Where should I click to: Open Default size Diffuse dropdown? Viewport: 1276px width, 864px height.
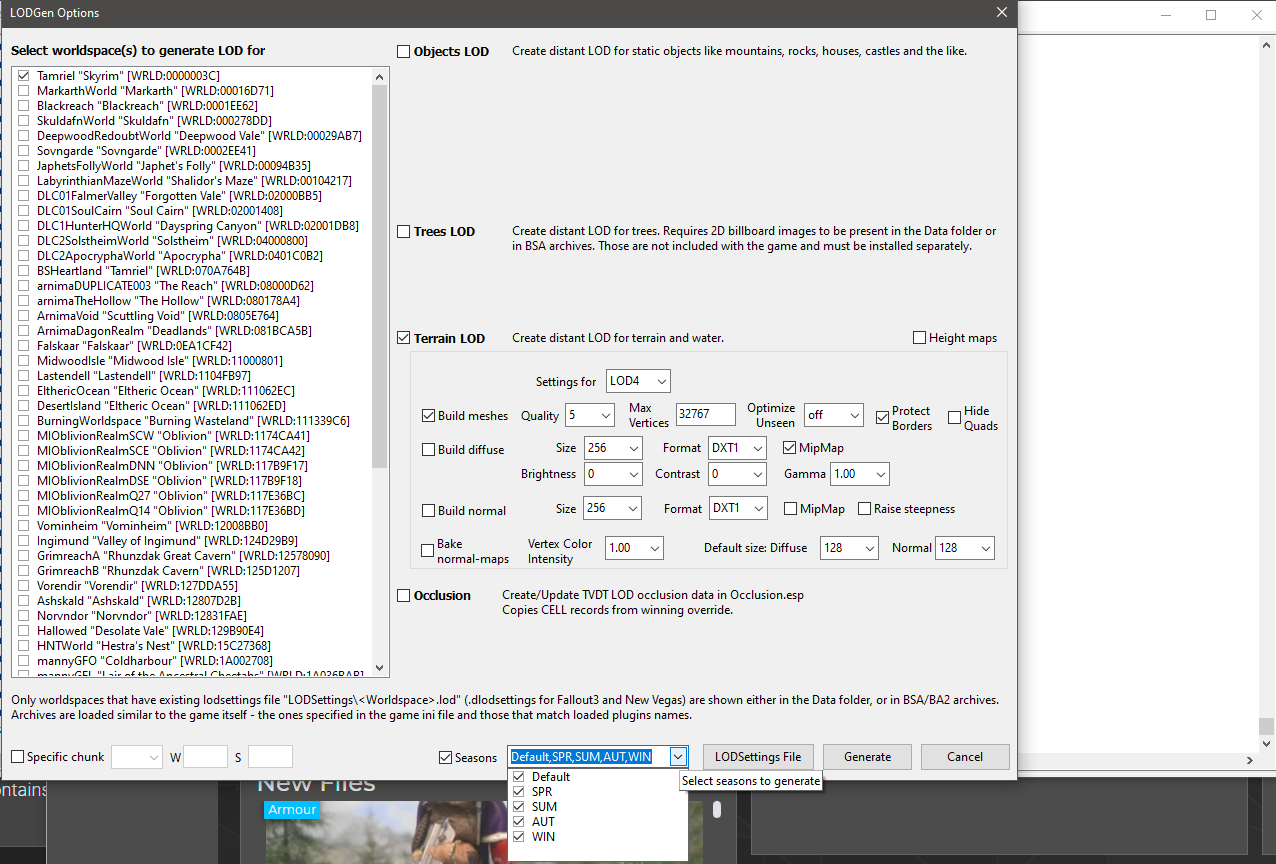pyautogui.click(x=849, y=548)
